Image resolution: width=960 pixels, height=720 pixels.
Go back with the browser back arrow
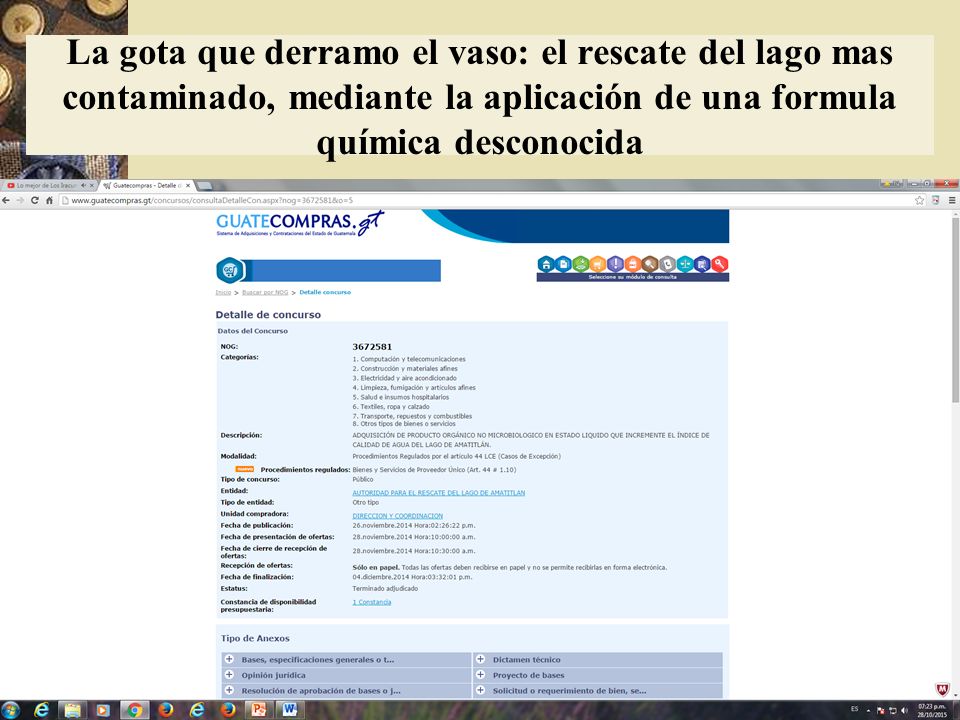tap(6, 200)
